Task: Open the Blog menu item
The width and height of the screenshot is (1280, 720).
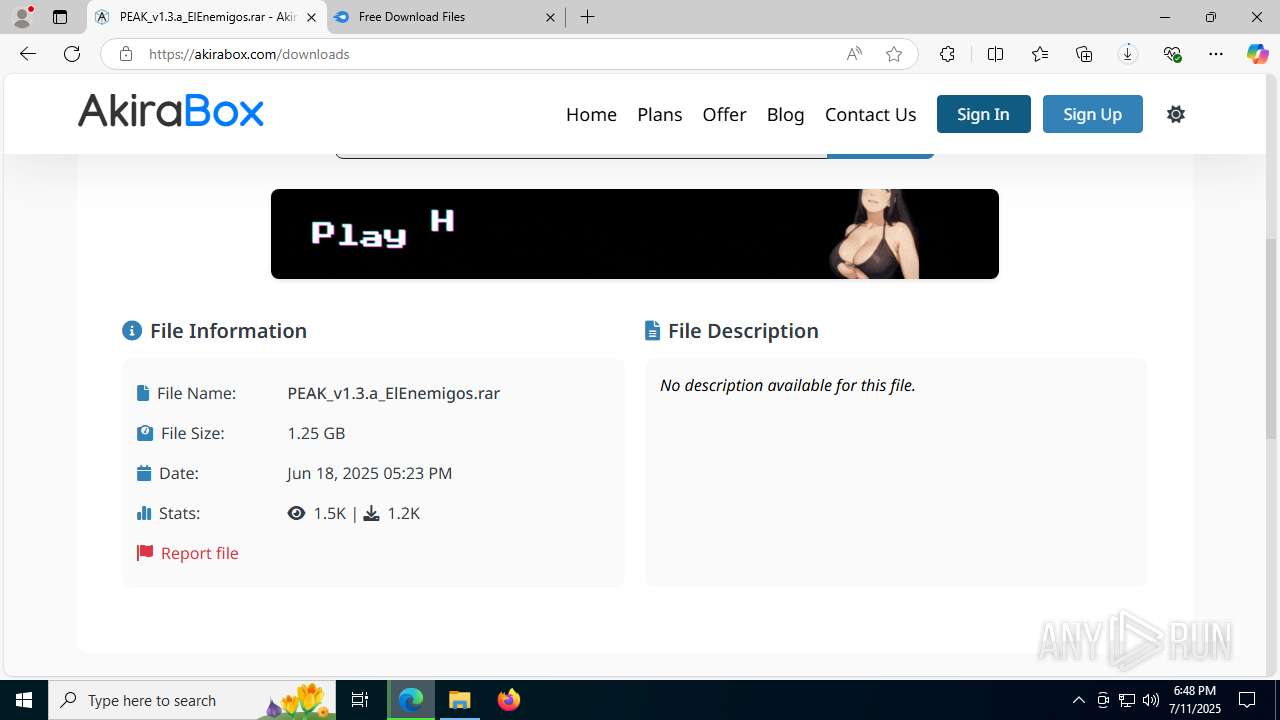Action: click(785, 114)
